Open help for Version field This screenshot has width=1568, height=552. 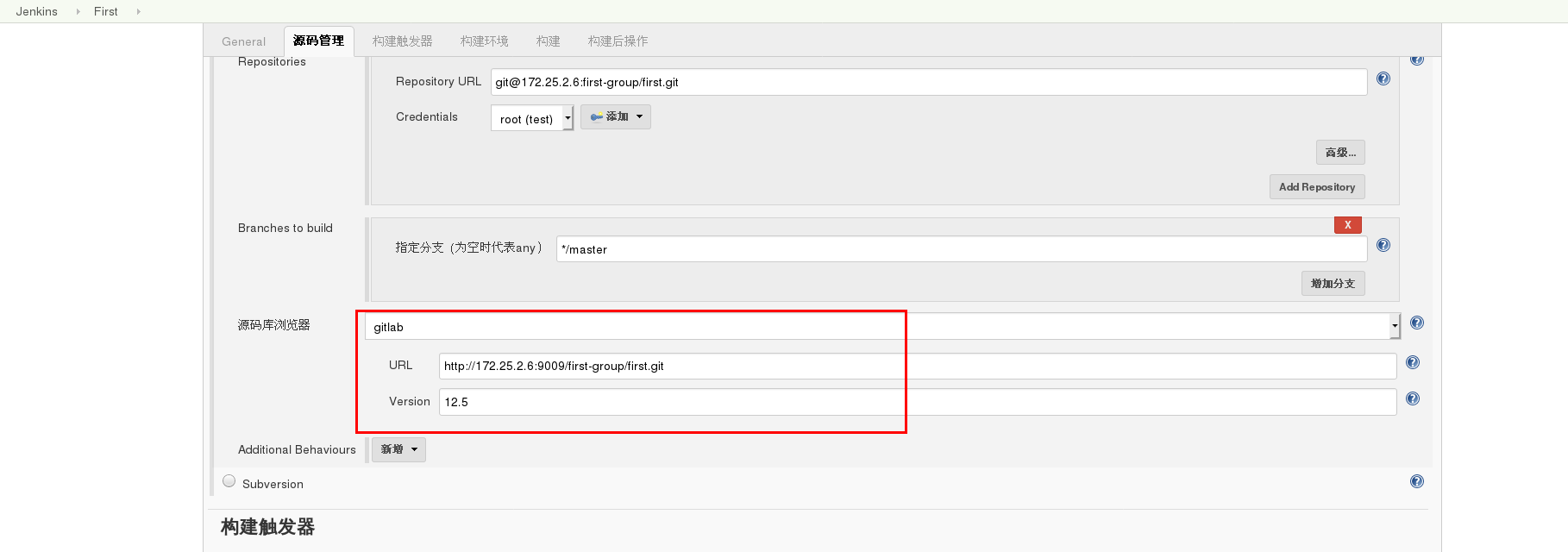(1413, 398)
